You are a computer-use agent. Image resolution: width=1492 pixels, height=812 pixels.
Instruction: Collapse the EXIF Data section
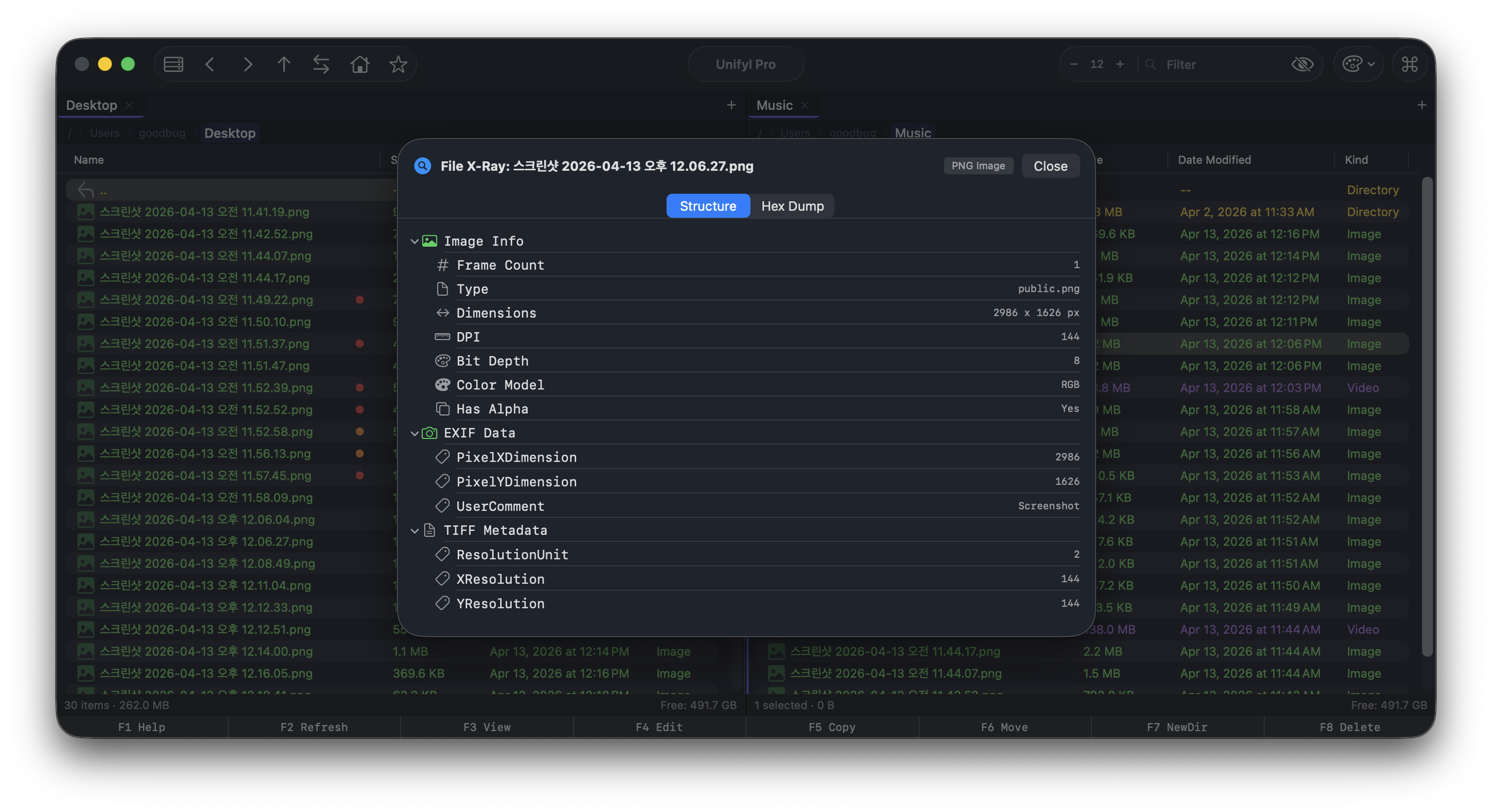pos(415,433)
